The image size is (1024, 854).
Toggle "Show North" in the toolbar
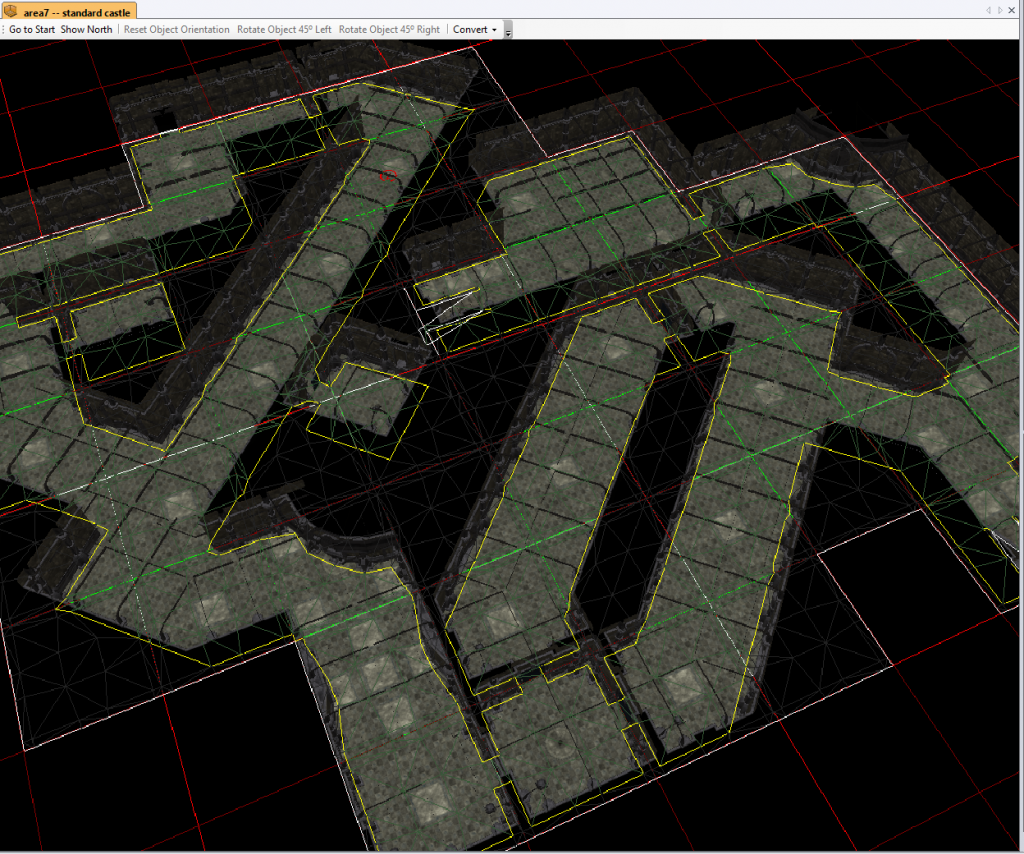coord(86,29)
